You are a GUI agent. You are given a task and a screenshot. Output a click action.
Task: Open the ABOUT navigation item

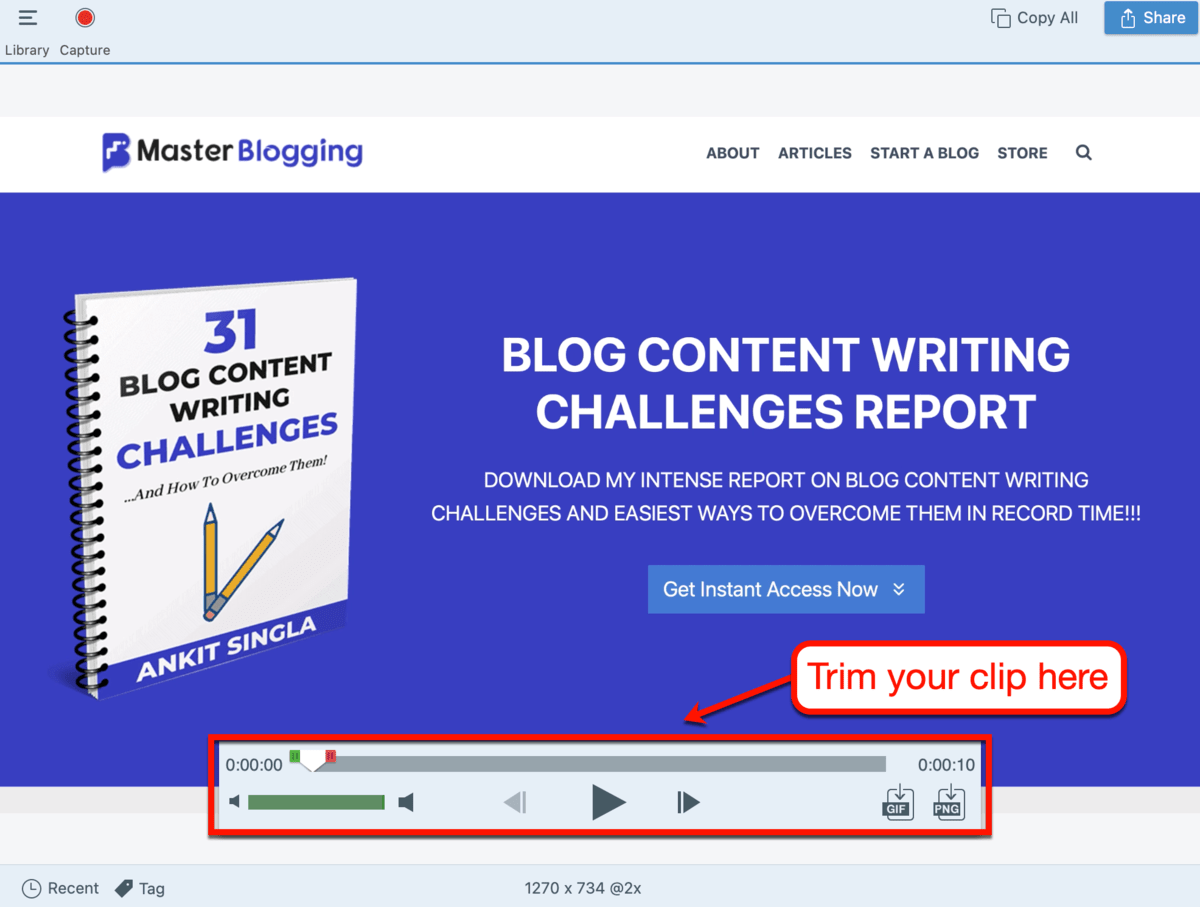[x=732, y=153]
